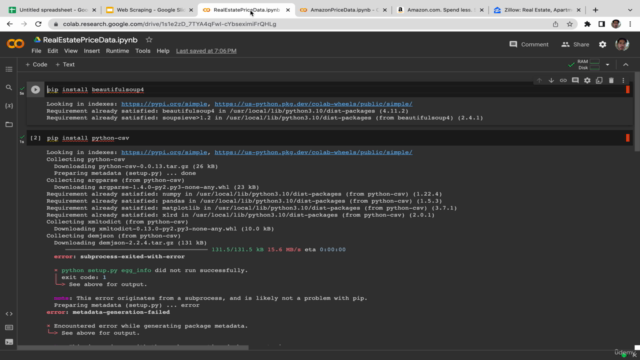Image resolution: width=640 pixels, height=360 pixels.
Task: Collapse the Colab header with the chevron
Action: coord(626,64)
